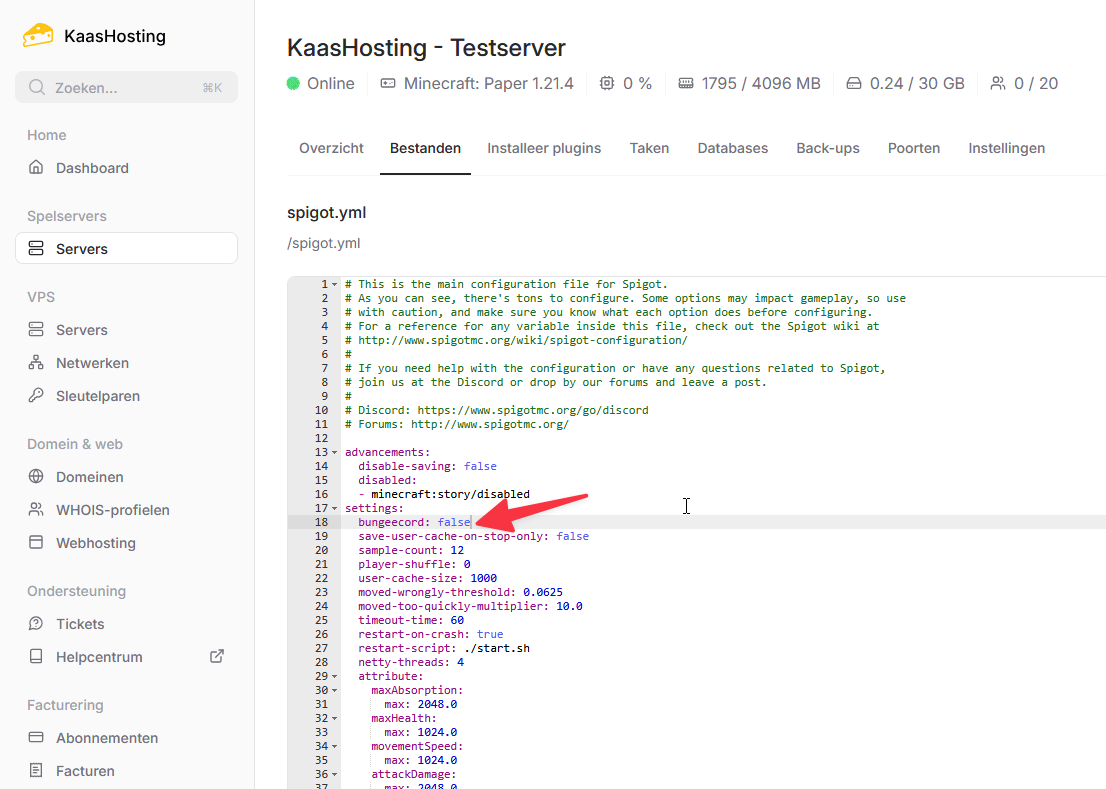1106x789 pixels.
Task: Click the KaasHosting cheese logo icon
Action: point(38,36)
